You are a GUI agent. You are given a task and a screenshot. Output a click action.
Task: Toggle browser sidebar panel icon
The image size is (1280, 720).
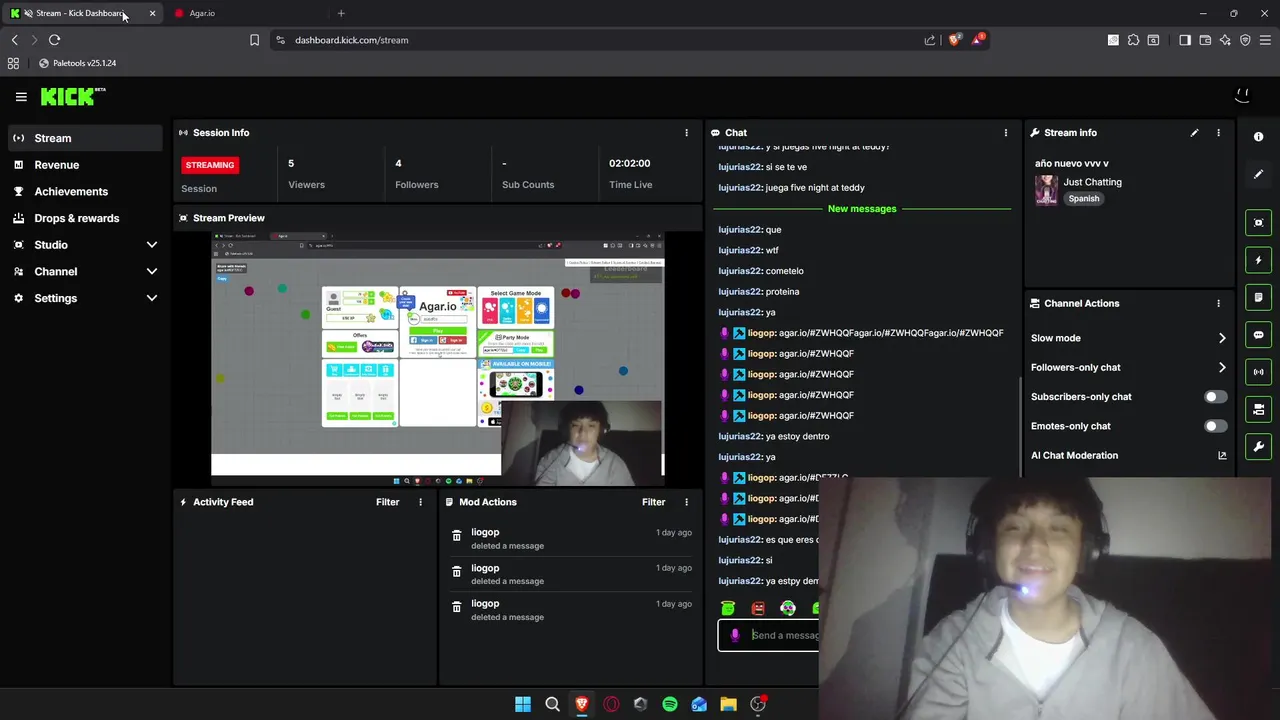(x=1185, y=40)
